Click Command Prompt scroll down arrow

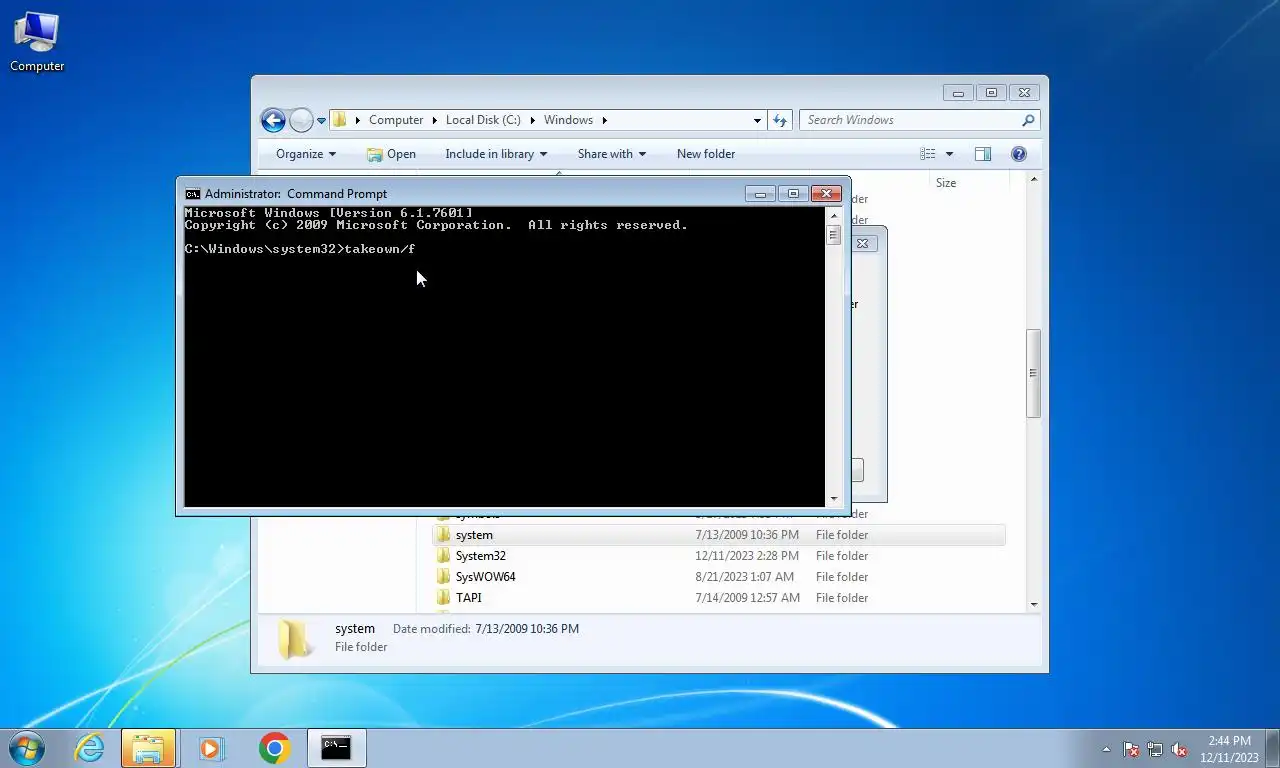tap(833, 499)
